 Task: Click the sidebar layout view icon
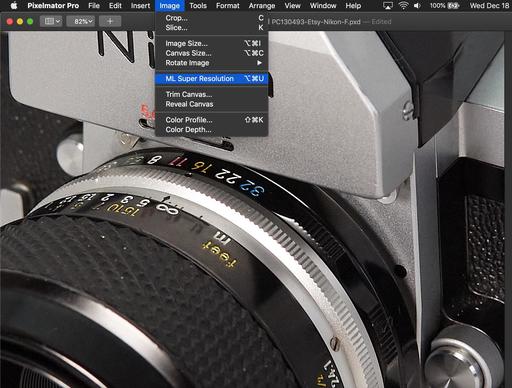click(52, 21)
